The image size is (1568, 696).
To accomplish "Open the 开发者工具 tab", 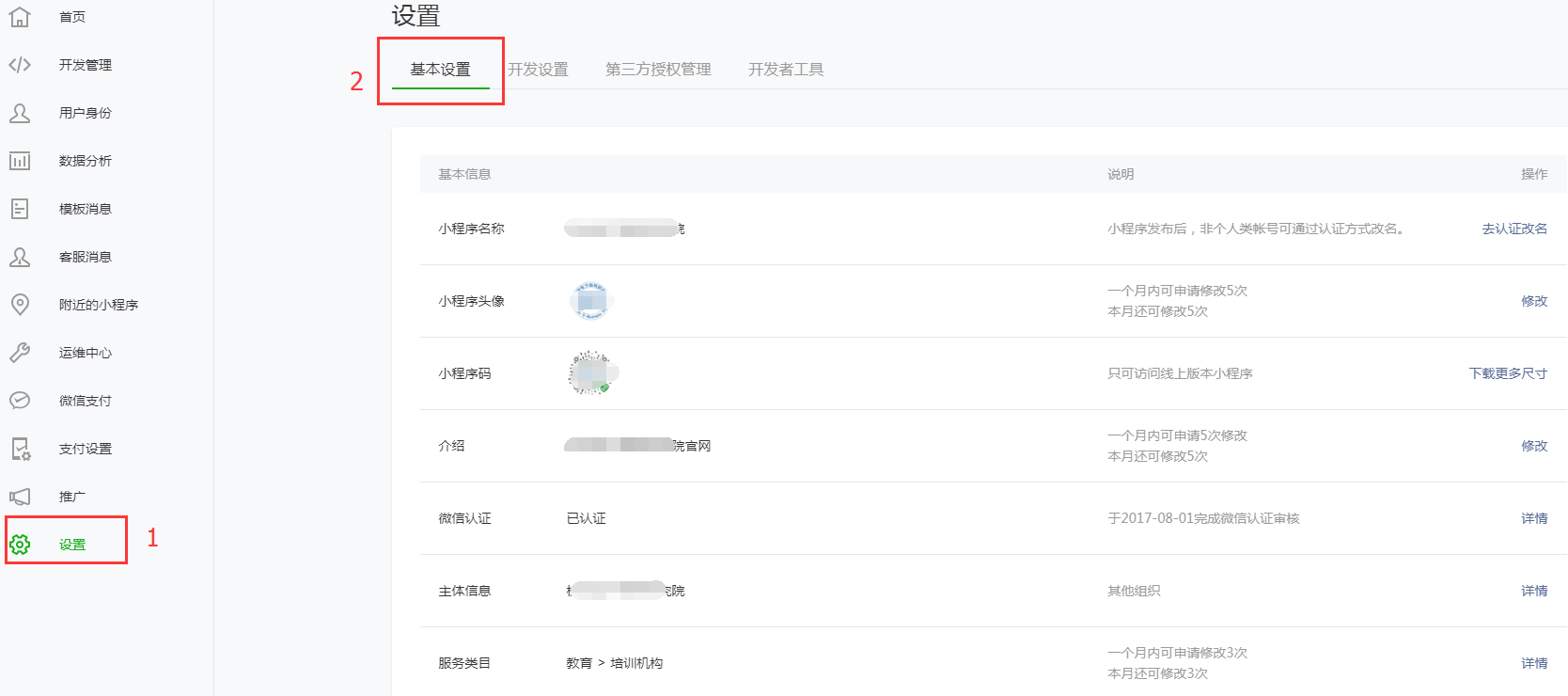I will click(x=786, y=70).
